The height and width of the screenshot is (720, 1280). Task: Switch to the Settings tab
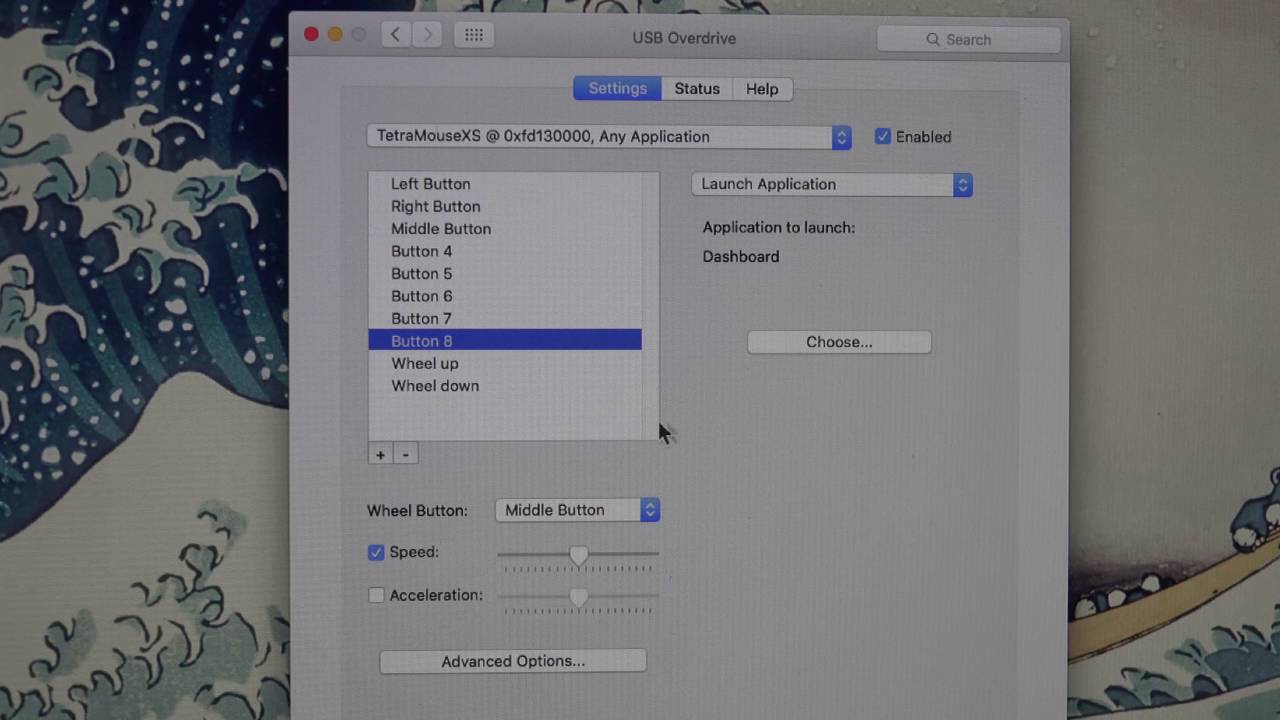(617, 89)
